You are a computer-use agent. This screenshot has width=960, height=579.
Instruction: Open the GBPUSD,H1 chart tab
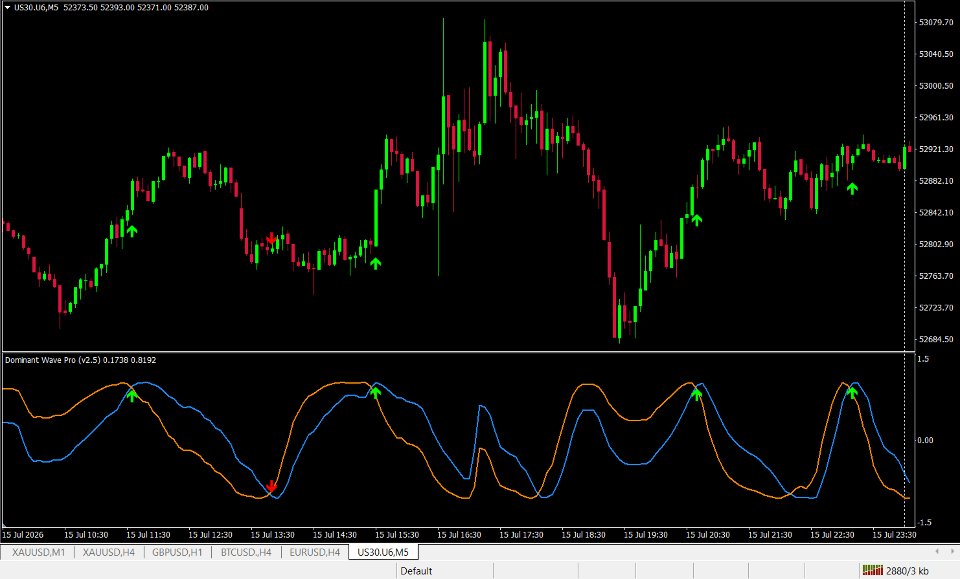[x=177, y=552]
